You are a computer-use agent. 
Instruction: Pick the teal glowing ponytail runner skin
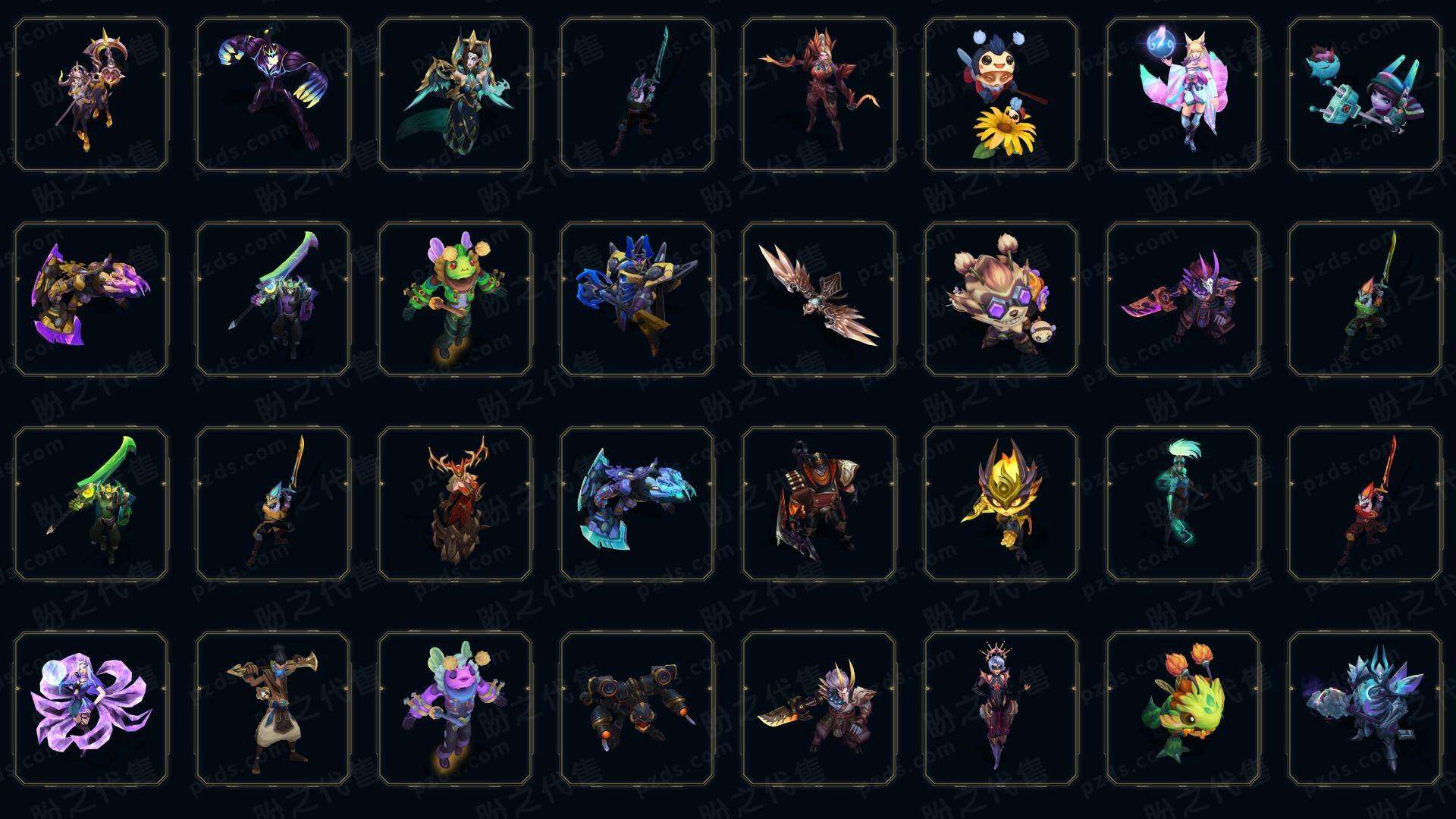pos(1183,504)
